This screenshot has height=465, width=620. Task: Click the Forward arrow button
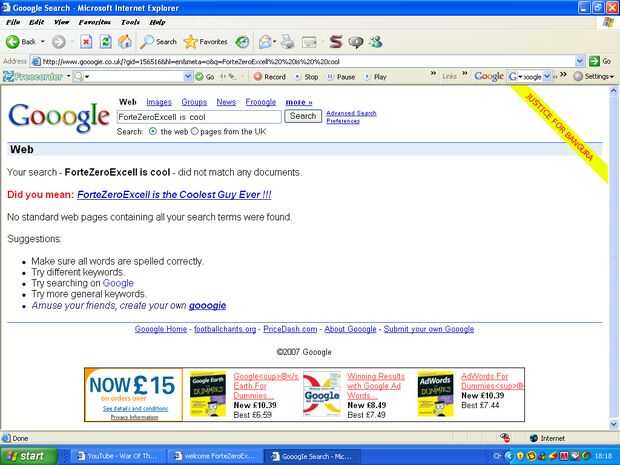tap(59, 42)
